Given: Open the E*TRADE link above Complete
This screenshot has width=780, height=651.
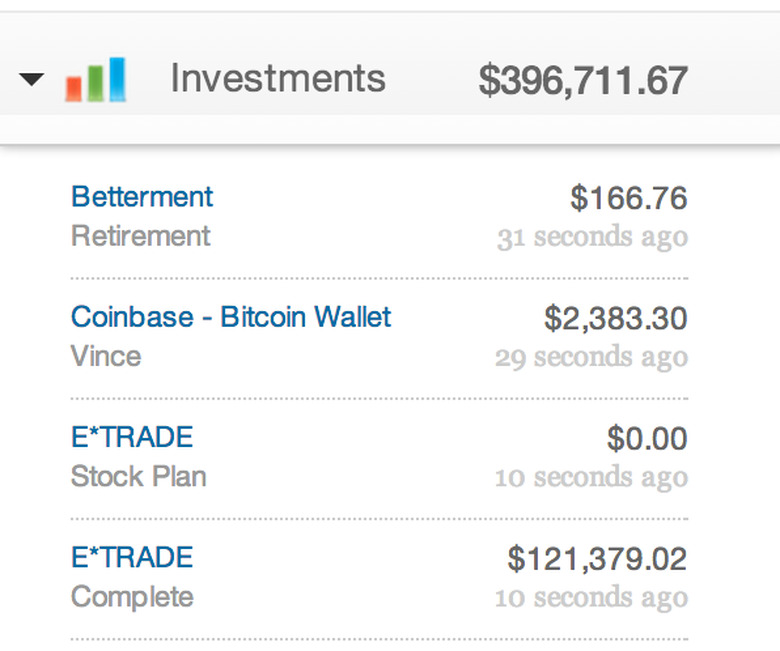Looking at the screenshot, I should (x=132, y=557).
